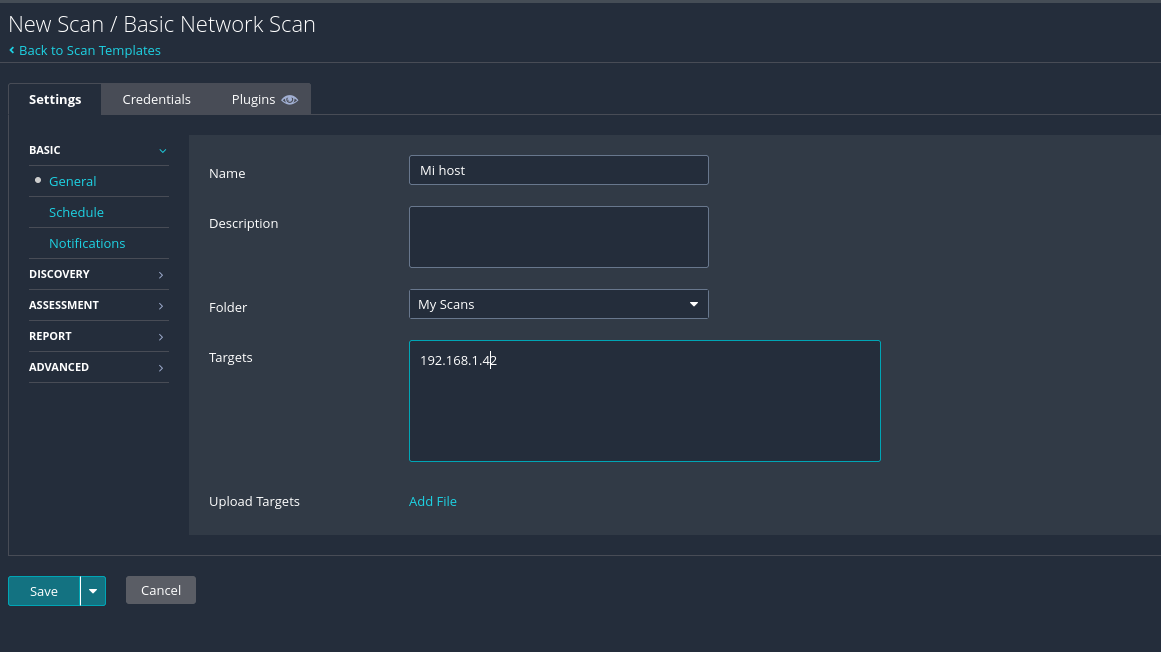1161x652 pixels.
Task: Select General in the sidebar
Action: coord(72,181)
